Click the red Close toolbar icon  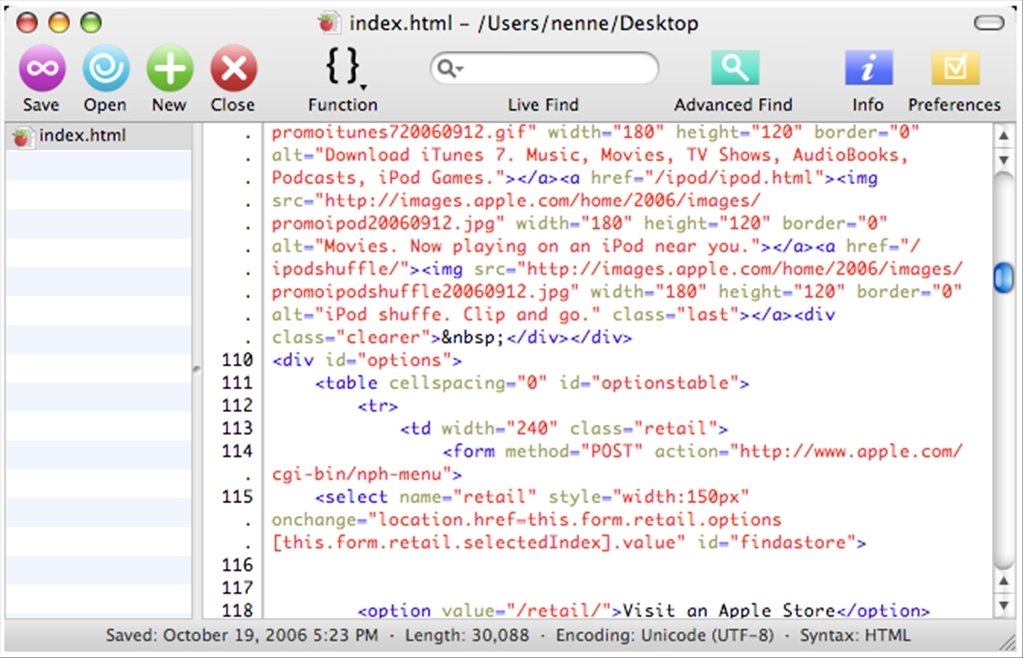(233, 68)
